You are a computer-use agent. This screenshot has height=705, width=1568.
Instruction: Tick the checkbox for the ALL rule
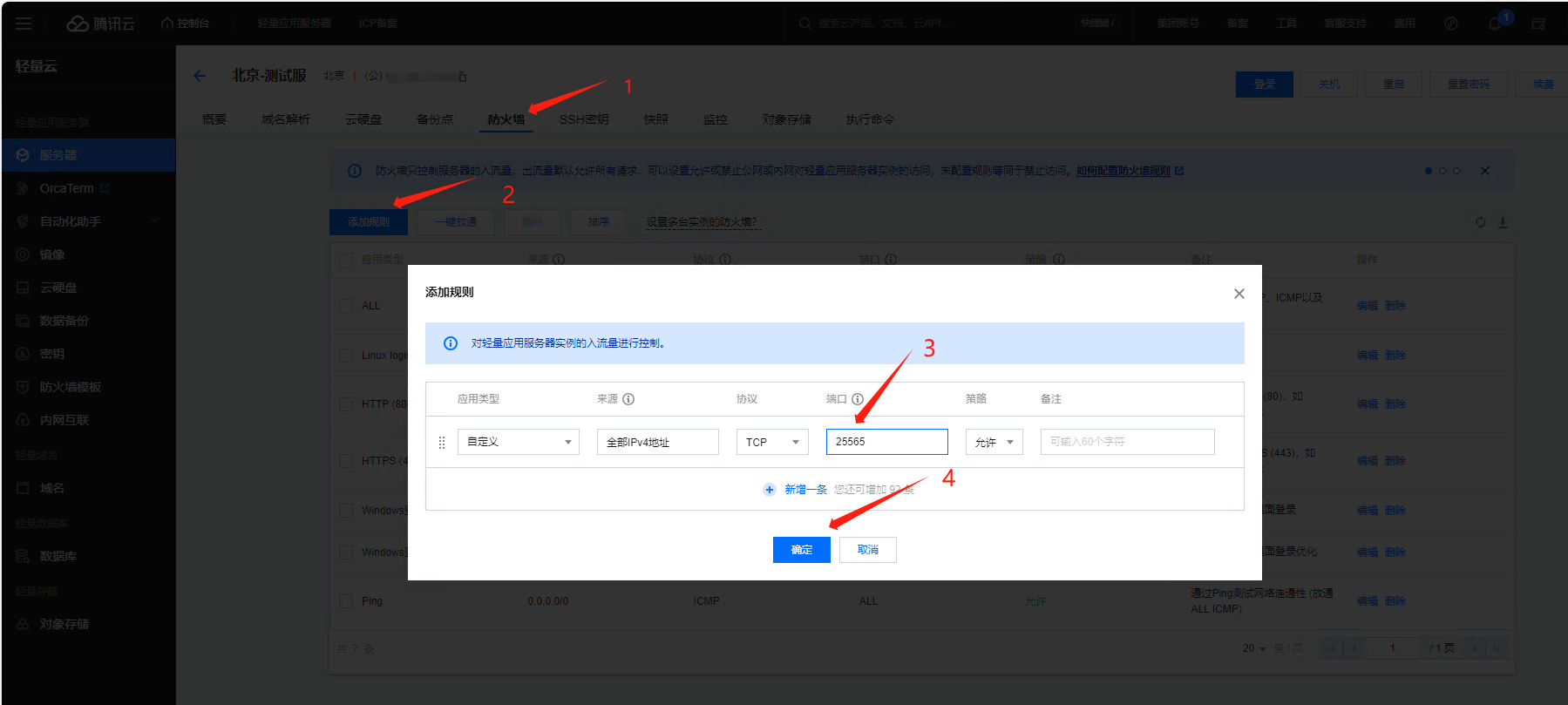(346, 306)
